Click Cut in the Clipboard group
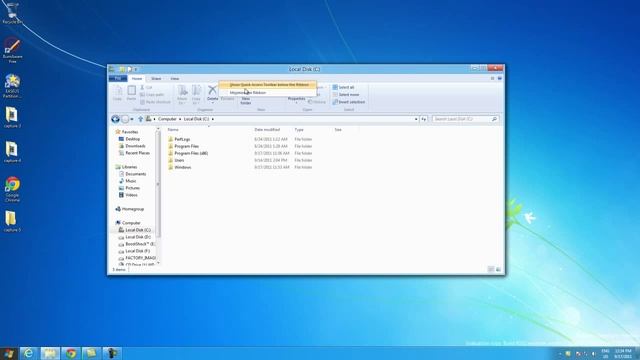Image resolution: width=640 pixels, height=360 pixels. [x=146, y=87]
